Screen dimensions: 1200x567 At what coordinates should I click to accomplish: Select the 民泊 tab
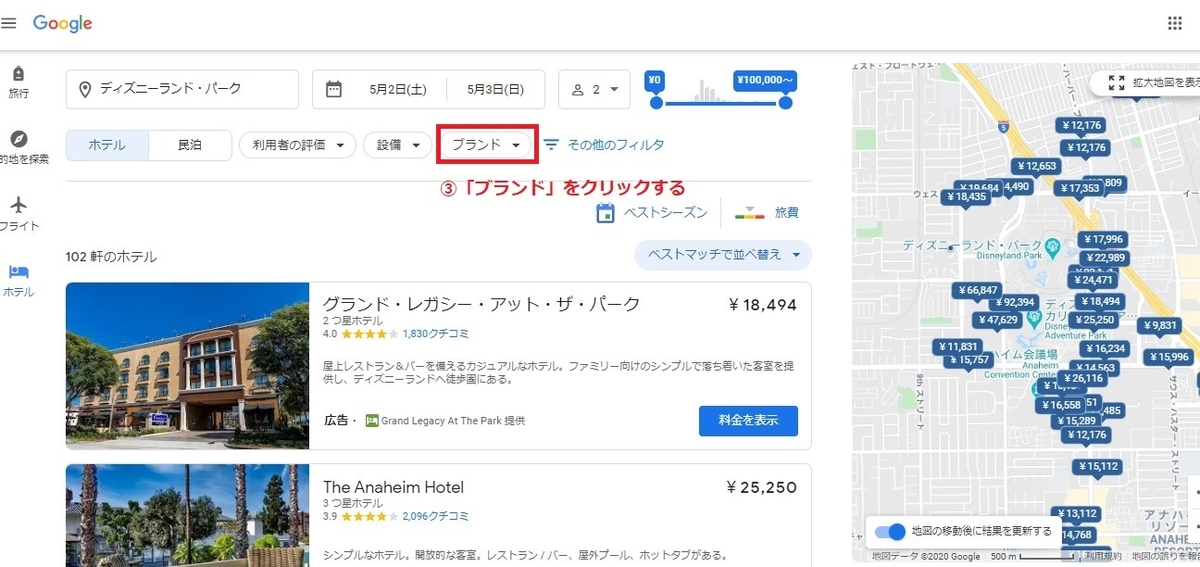[x=190, y=145]
